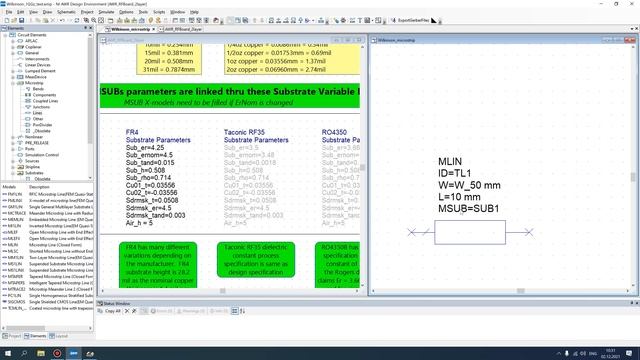Expand the MeasDevice tree node
Viewport: 640px width, 360px height.
click(x=13, y=77)
